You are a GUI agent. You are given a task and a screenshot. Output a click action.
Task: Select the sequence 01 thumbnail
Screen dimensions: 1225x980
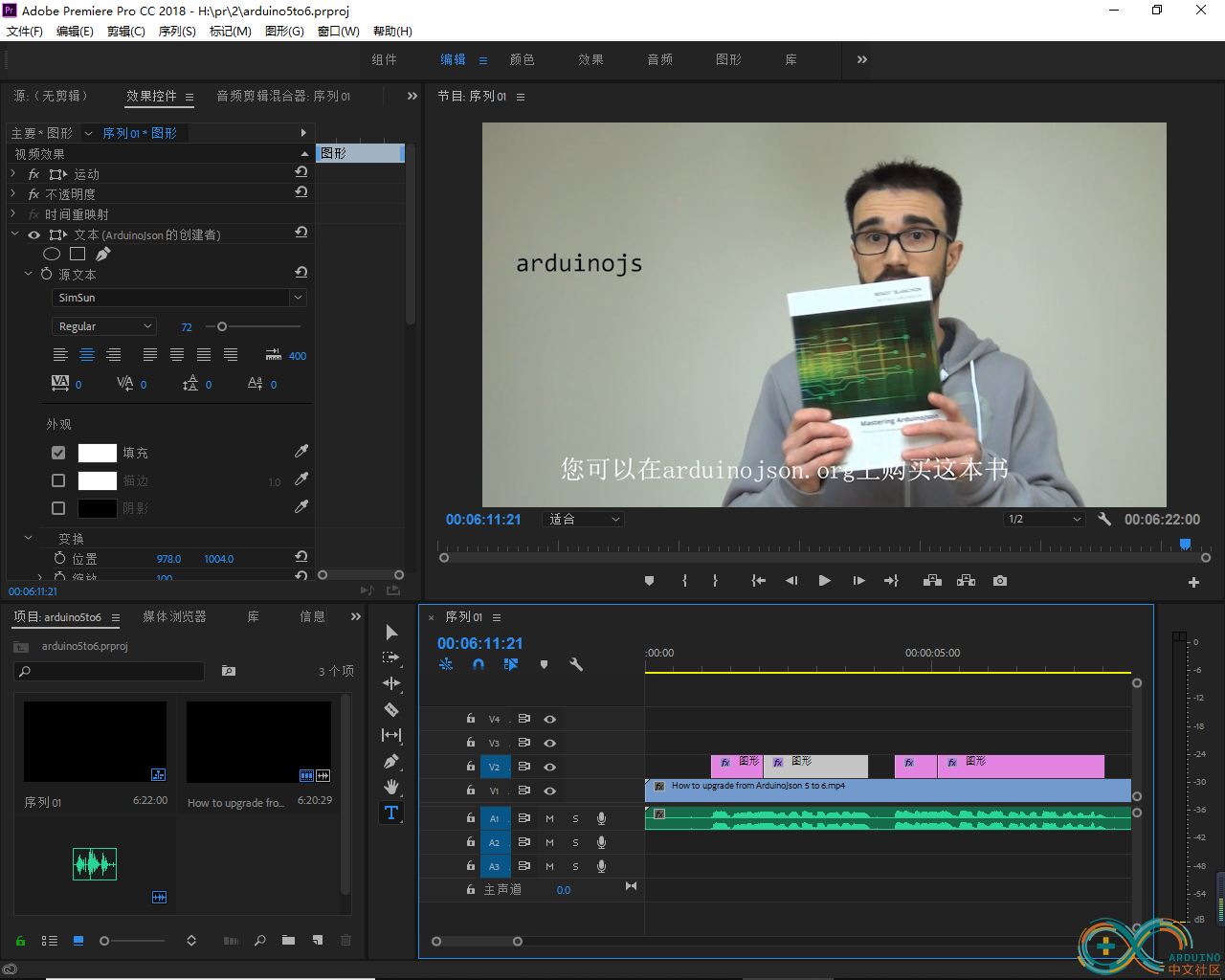pyautogui.click(x=95, y=742)
